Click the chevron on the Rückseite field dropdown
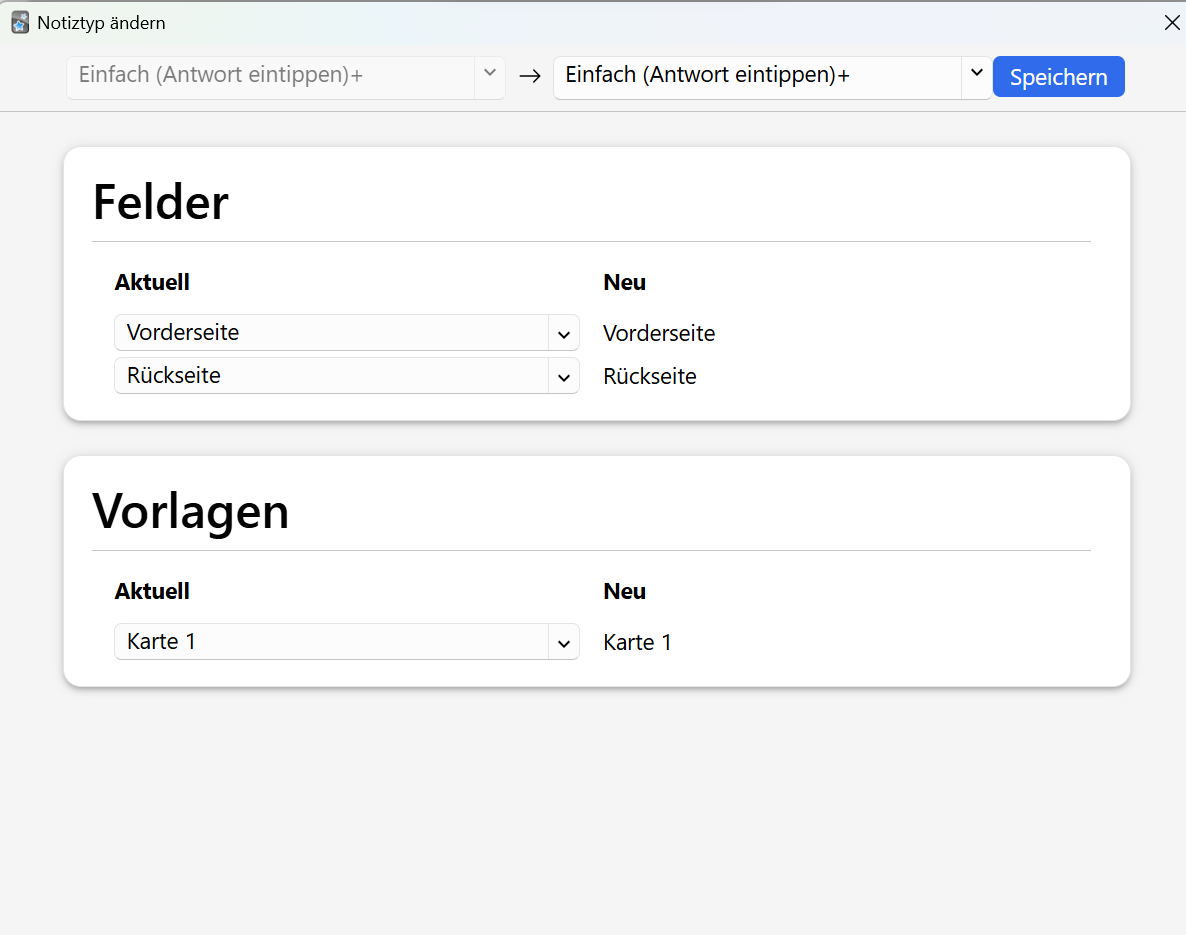The image size is (1186, 935). pos(564,377)
